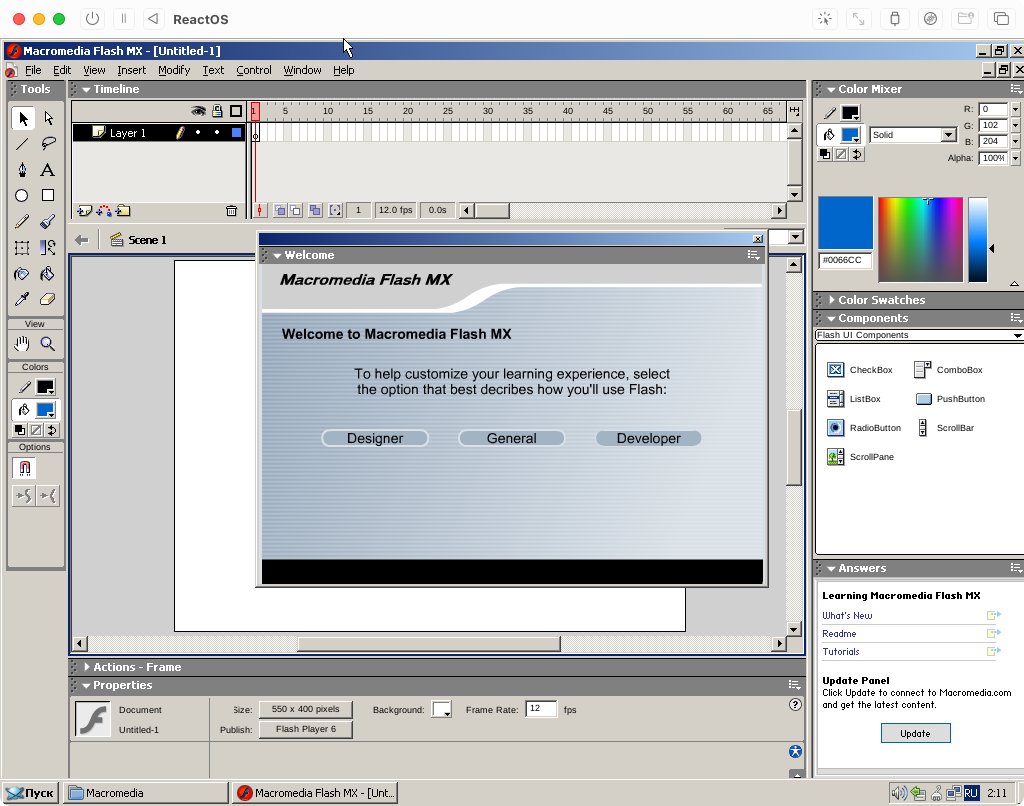The image size is (1024, 806).
Task: Click the Insert Layer Folder icon
Action: (x=123, y=210)
